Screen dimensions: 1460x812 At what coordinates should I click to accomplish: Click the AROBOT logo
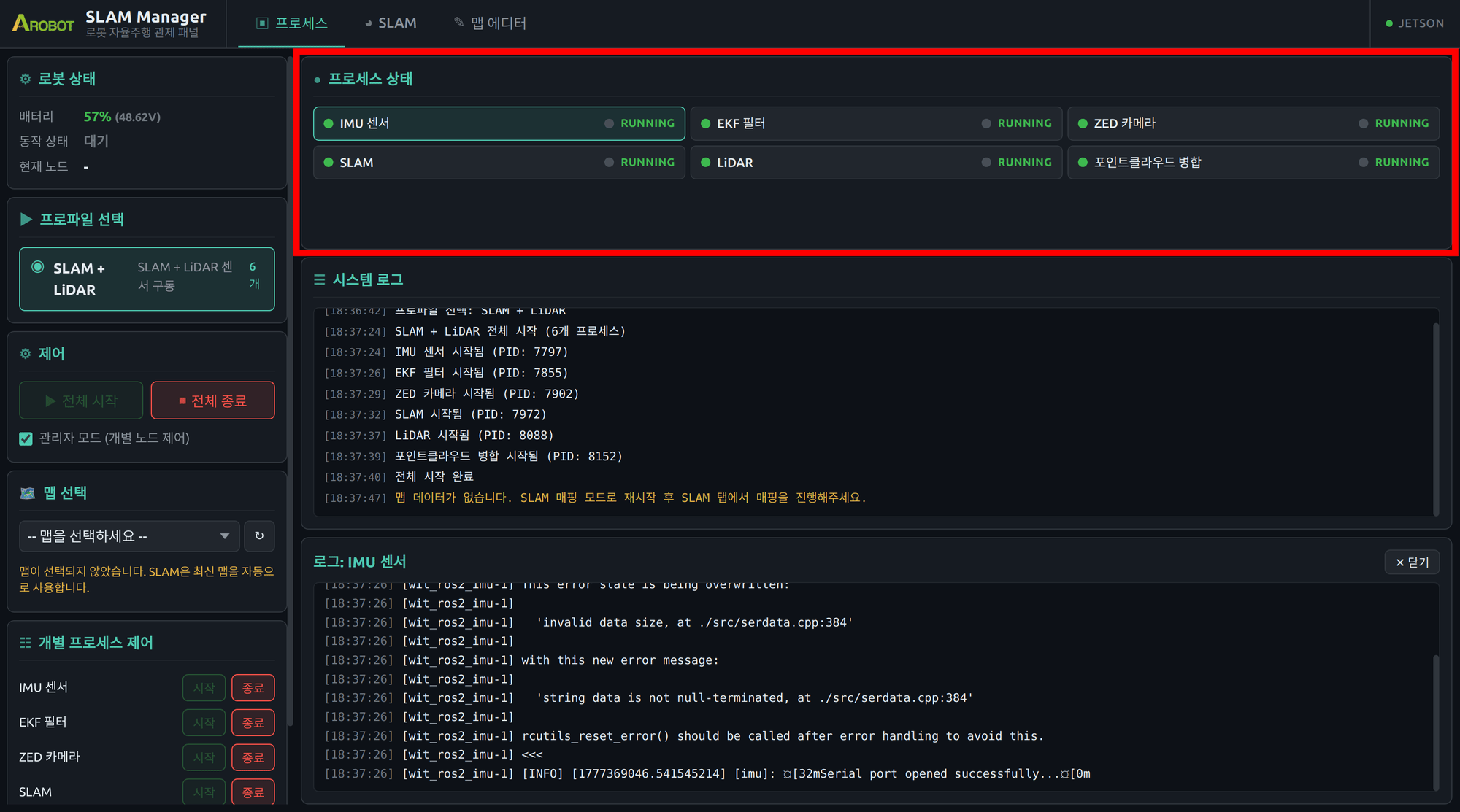(x=42, y=23)
